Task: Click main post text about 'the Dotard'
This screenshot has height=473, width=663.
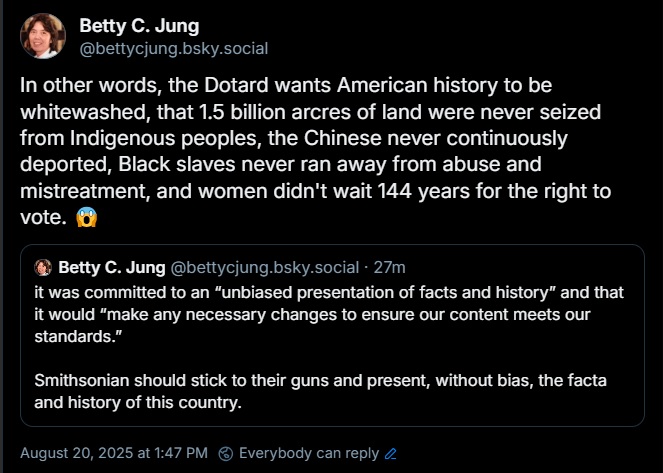Action: 322,150
